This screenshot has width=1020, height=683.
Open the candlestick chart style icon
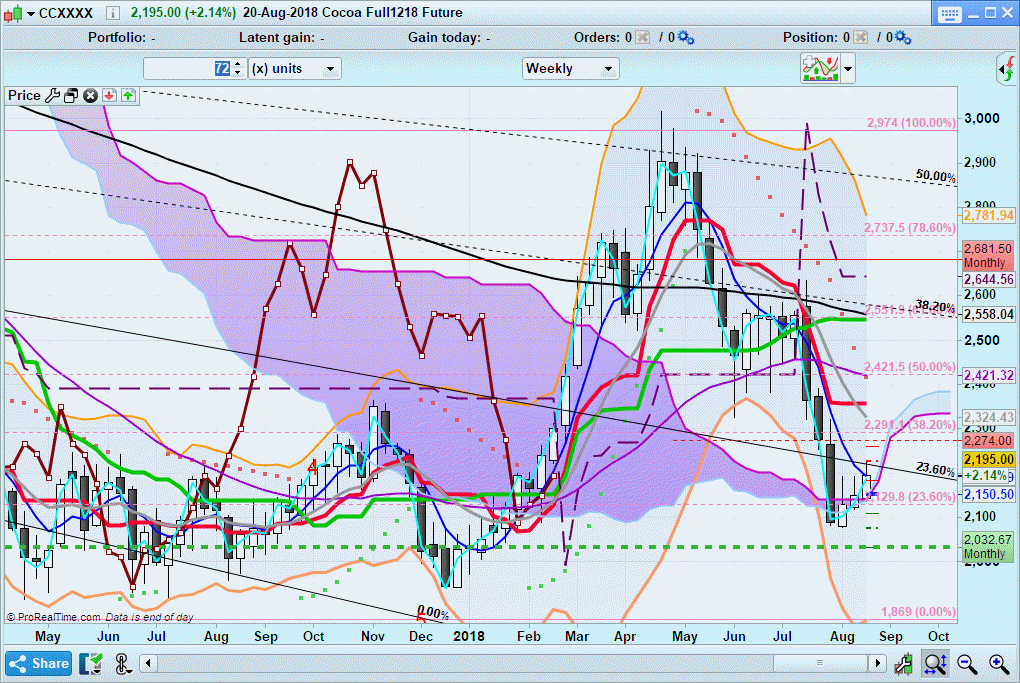pyautogui.click(x=13, y=12)
